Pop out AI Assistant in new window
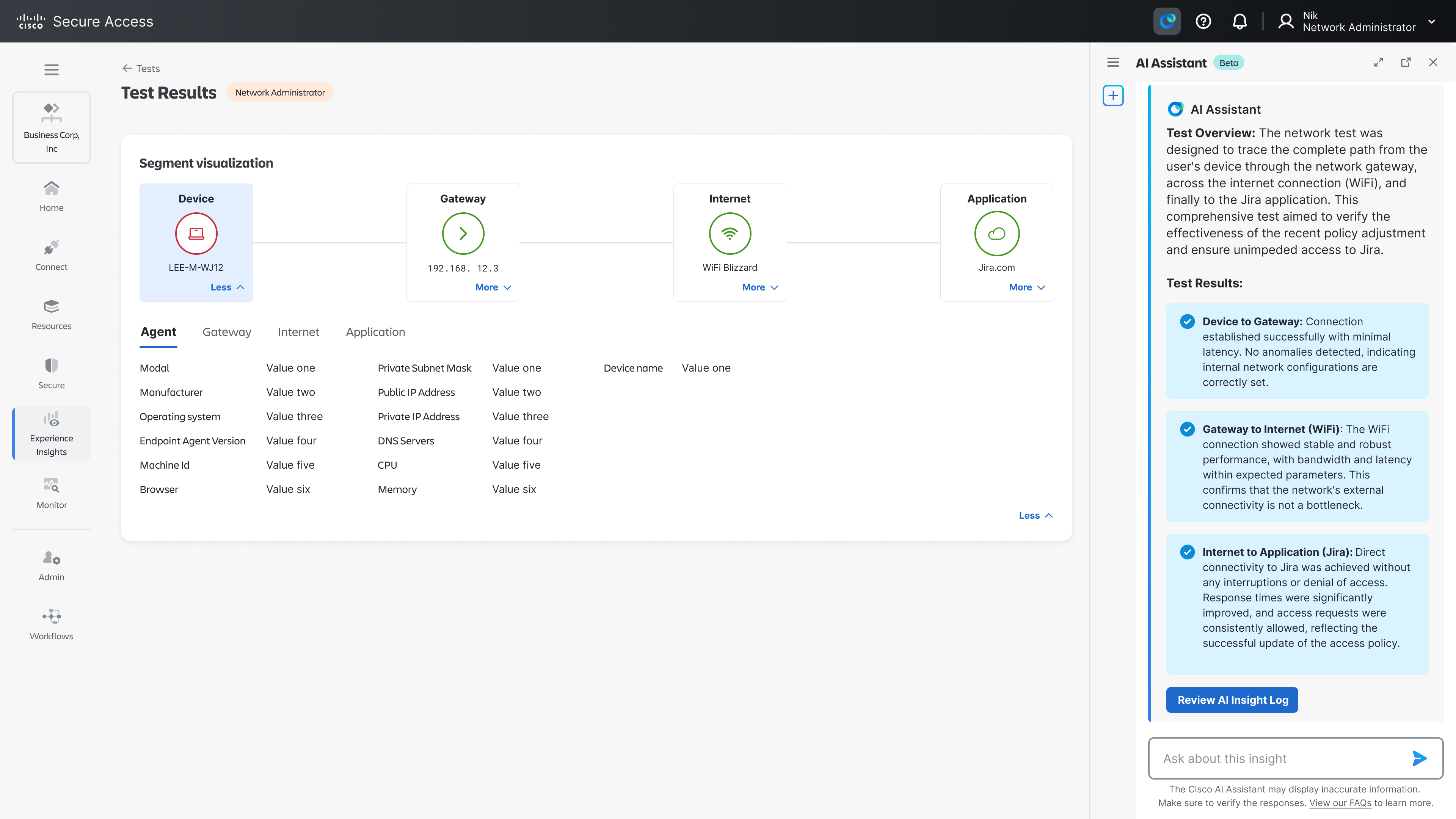 pyautogui.click(x=1406, y=63)
